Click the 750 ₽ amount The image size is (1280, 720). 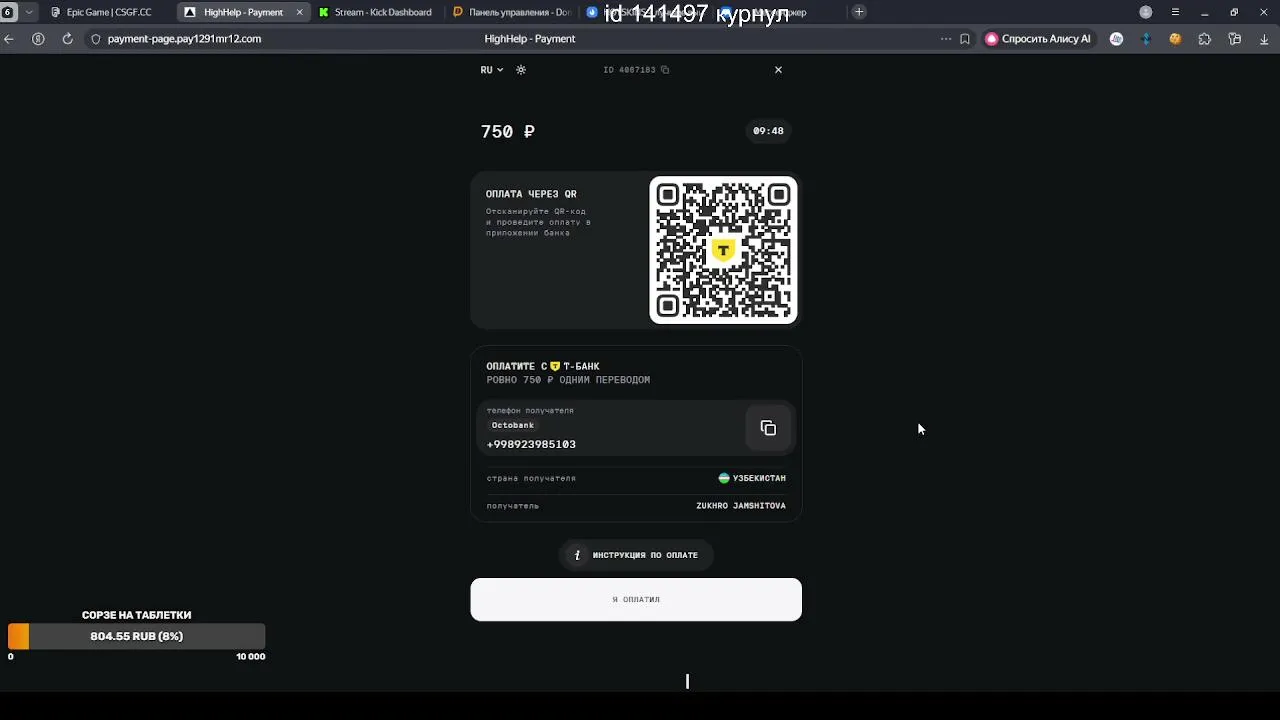[x=508, y=132]
